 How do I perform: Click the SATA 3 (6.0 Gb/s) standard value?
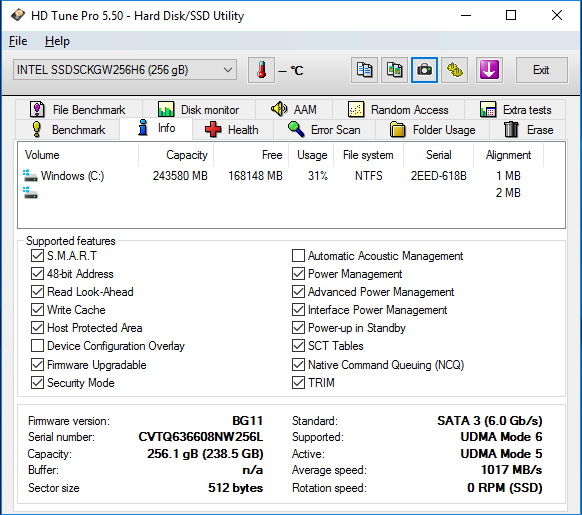[x=490, y=421]
